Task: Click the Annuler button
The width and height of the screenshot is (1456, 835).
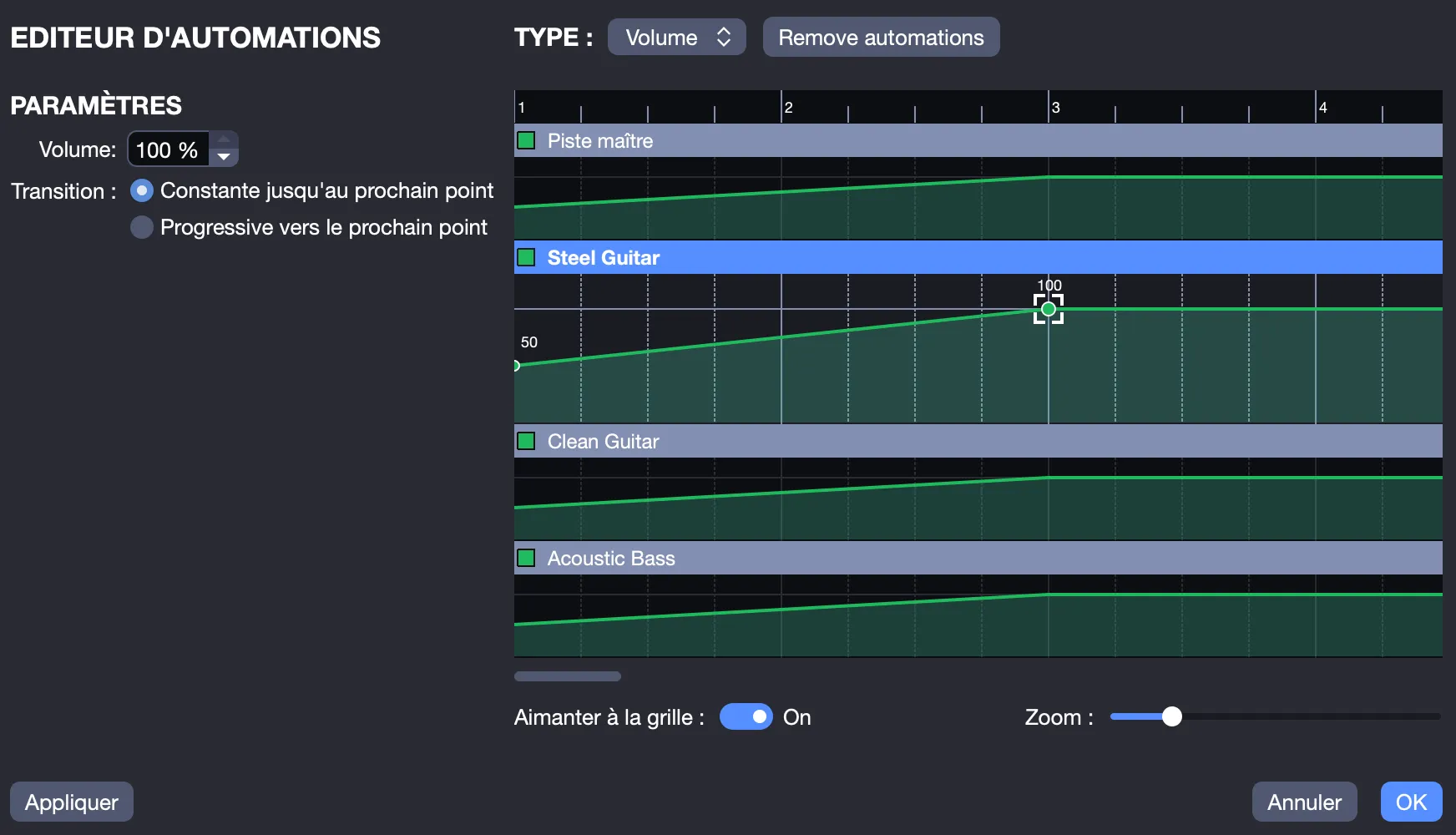Action: (1304, 802)
